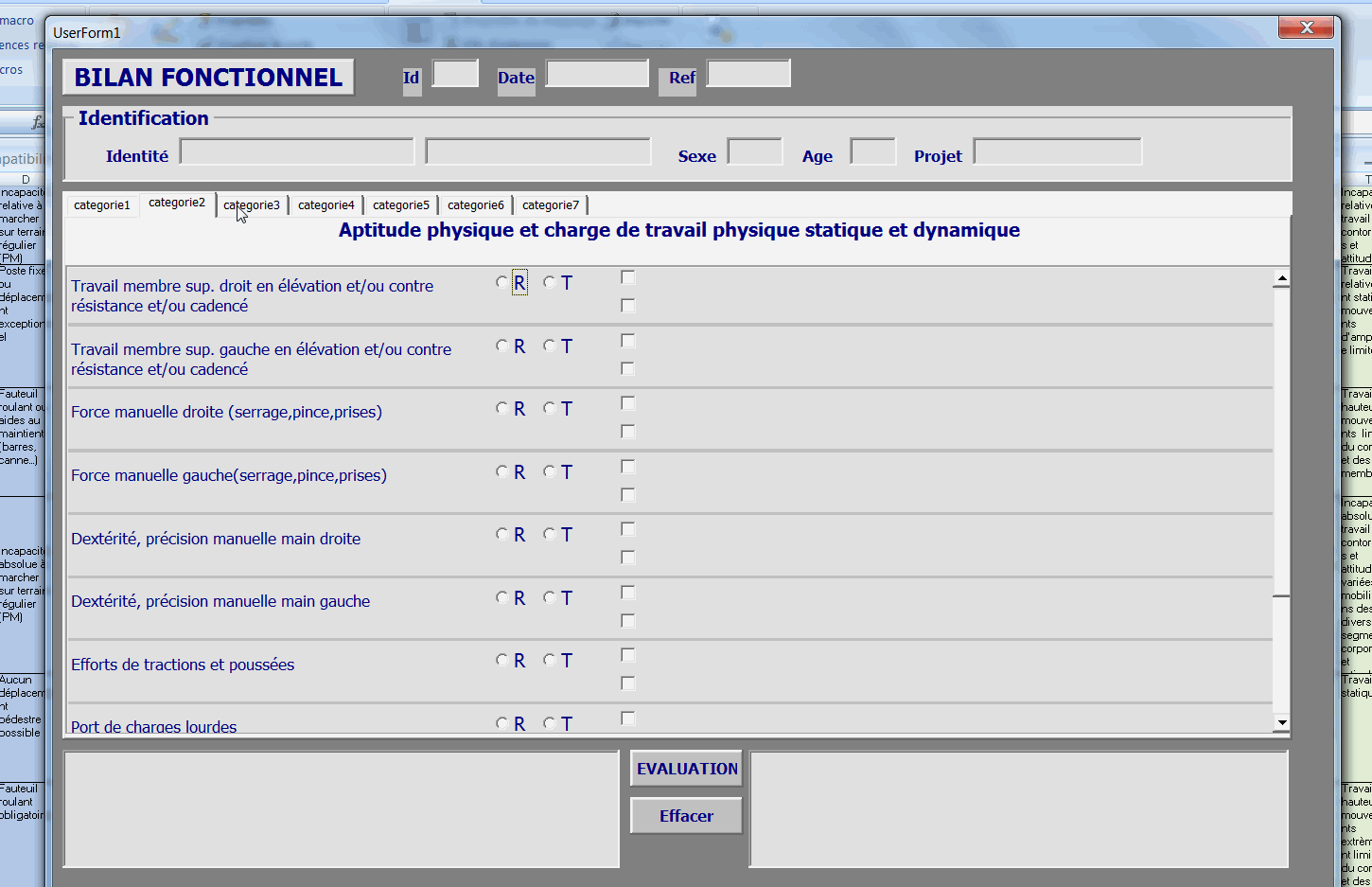Click the Date input field
1372x887 pixels.
(597, 74)
